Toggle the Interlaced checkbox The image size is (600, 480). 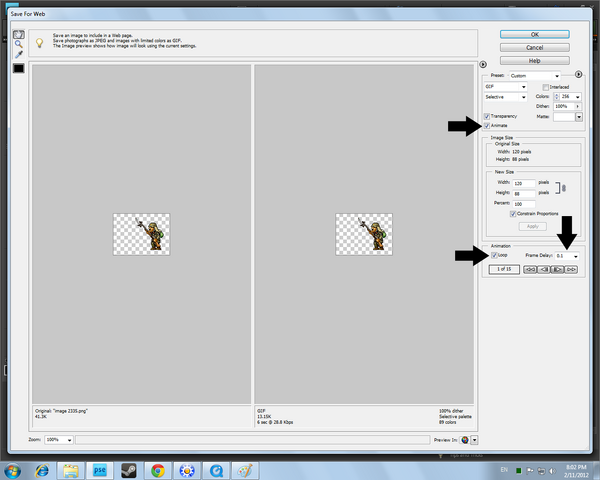click(x=545, y=87)
